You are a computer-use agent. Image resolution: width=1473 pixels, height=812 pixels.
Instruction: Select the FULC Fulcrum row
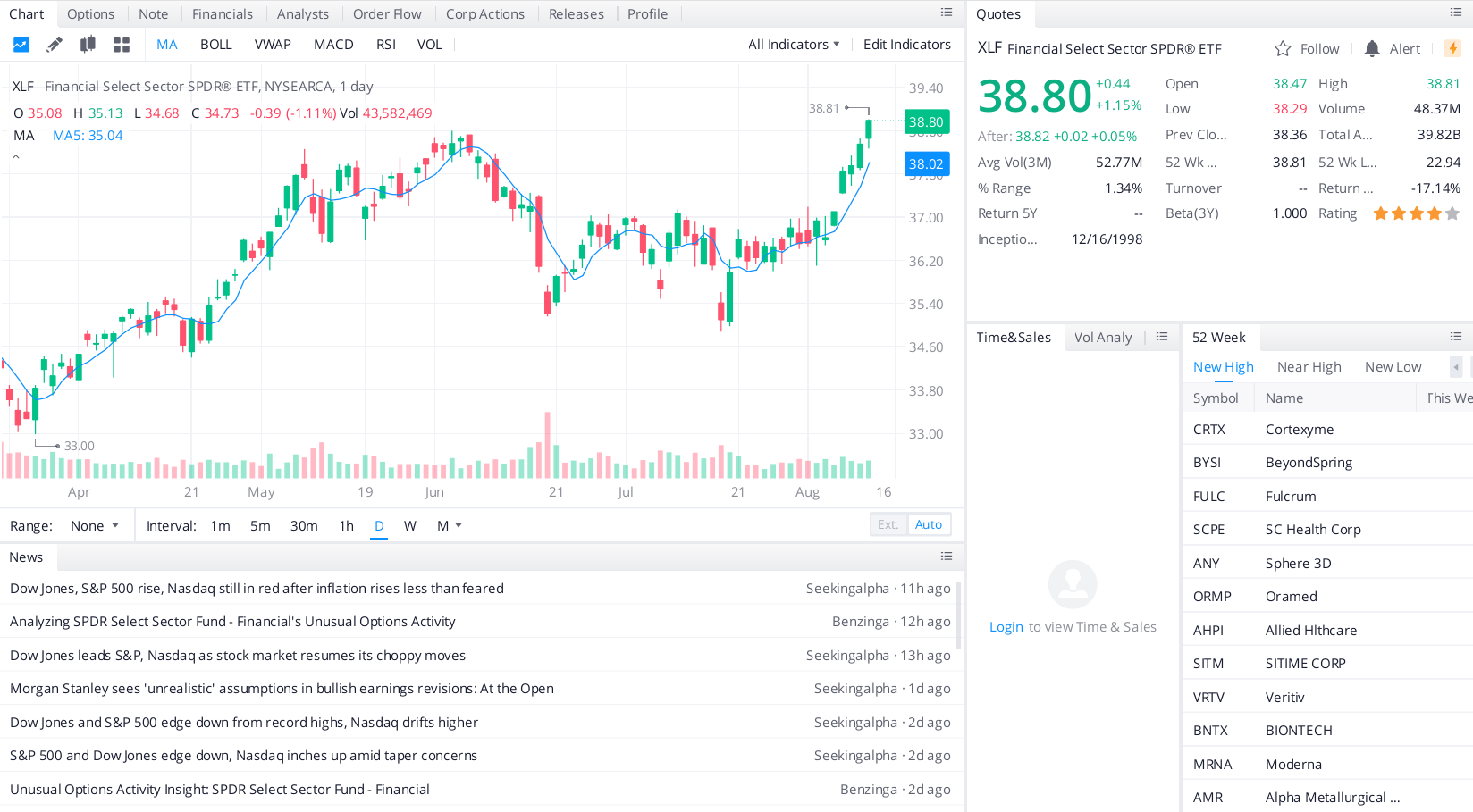[x=1327, y=497]
